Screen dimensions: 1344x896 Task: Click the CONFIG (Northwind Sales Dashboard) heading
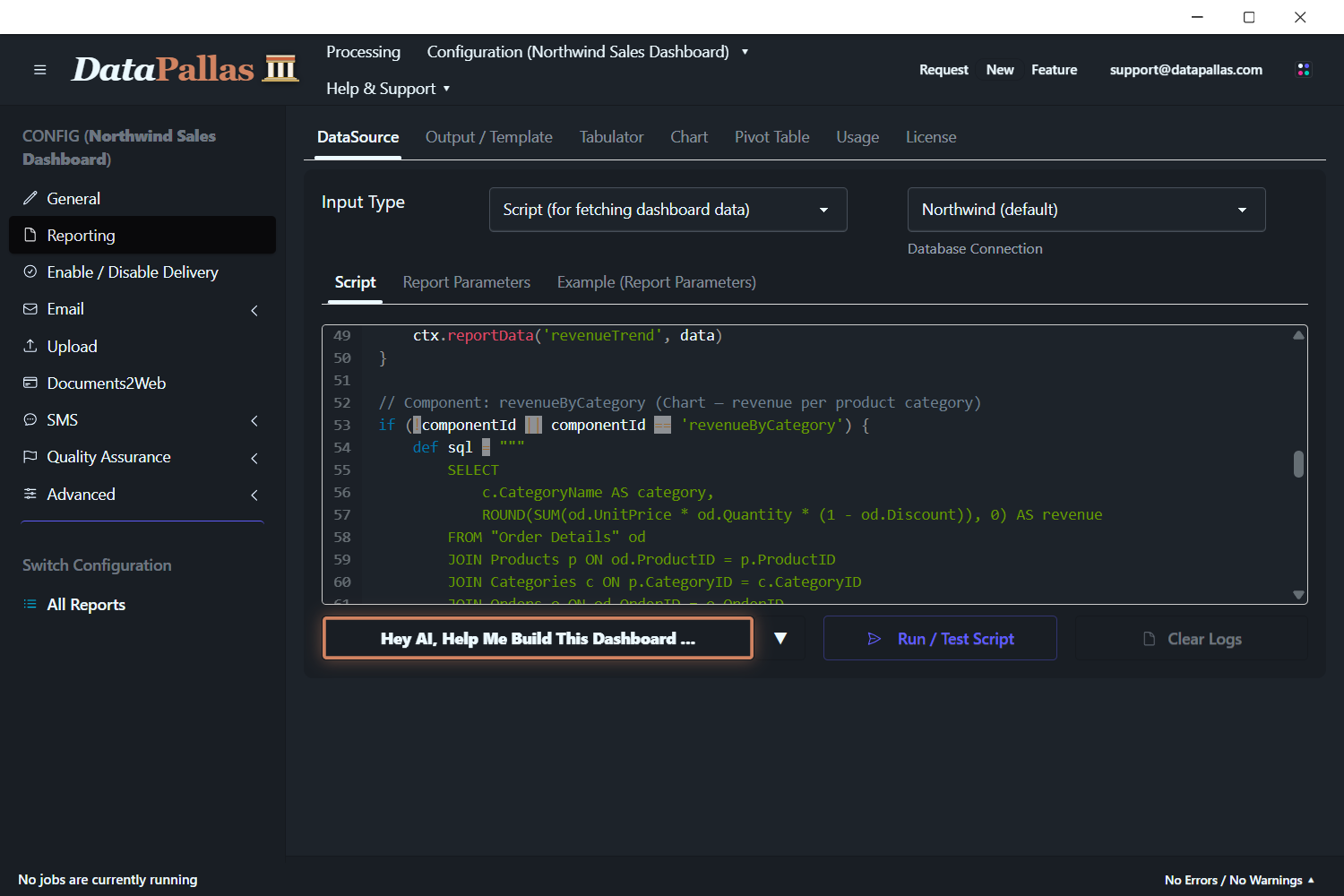coord(119,147)
